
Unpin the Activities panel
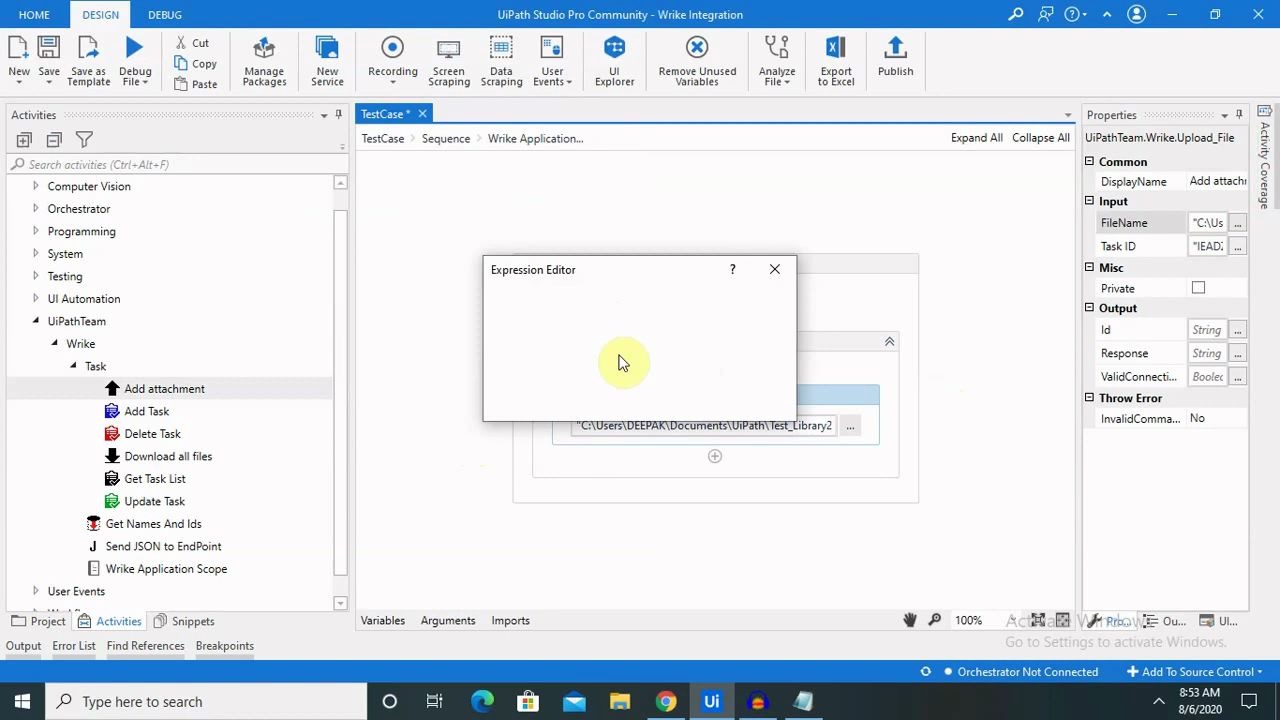(339, 115)
